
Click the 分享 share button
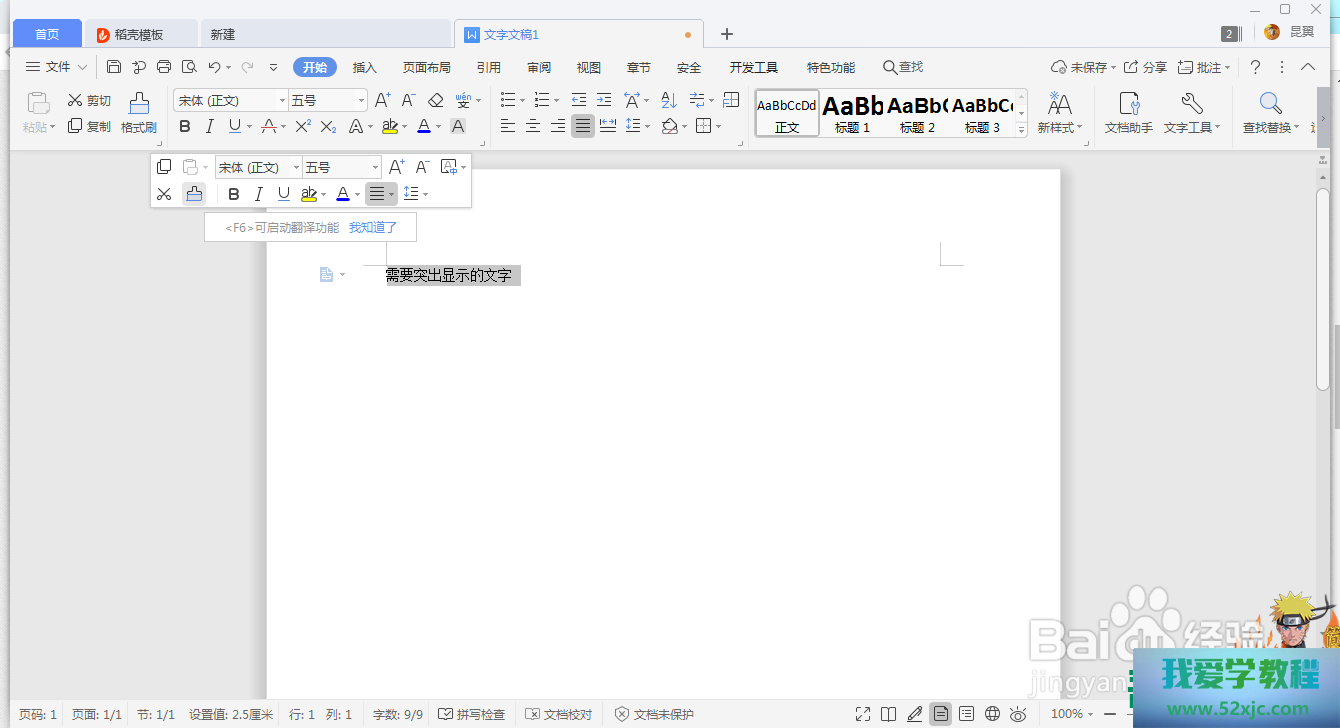(1145, 67)
